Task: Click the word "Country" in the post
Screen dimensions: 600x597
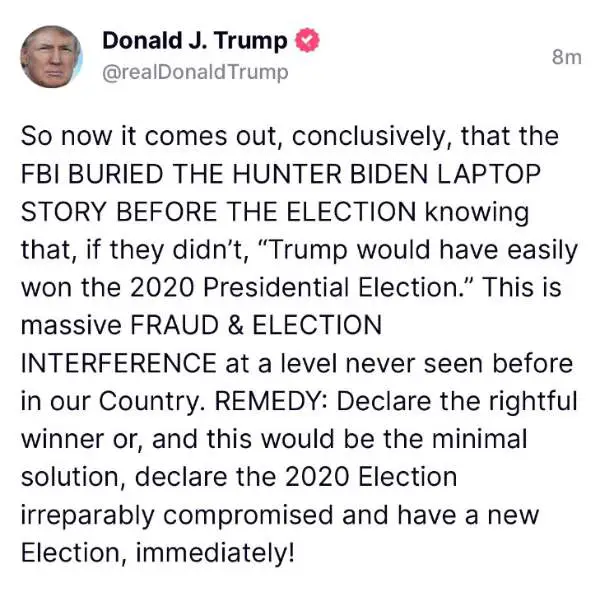Action: (149, 401)
